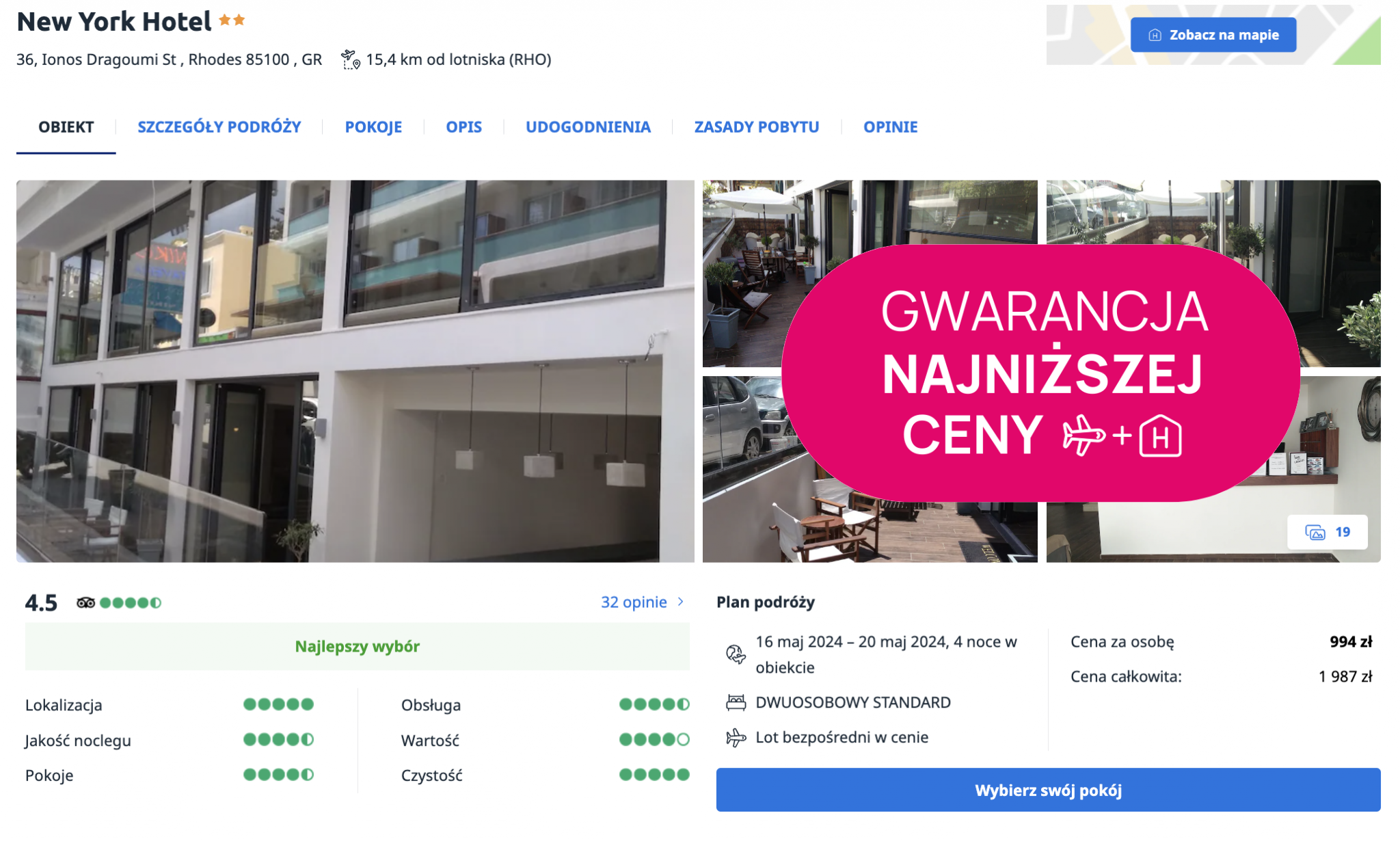Click the 994 zł per person price
The height and width of the screenshot is (841, 1400).
1351,641
